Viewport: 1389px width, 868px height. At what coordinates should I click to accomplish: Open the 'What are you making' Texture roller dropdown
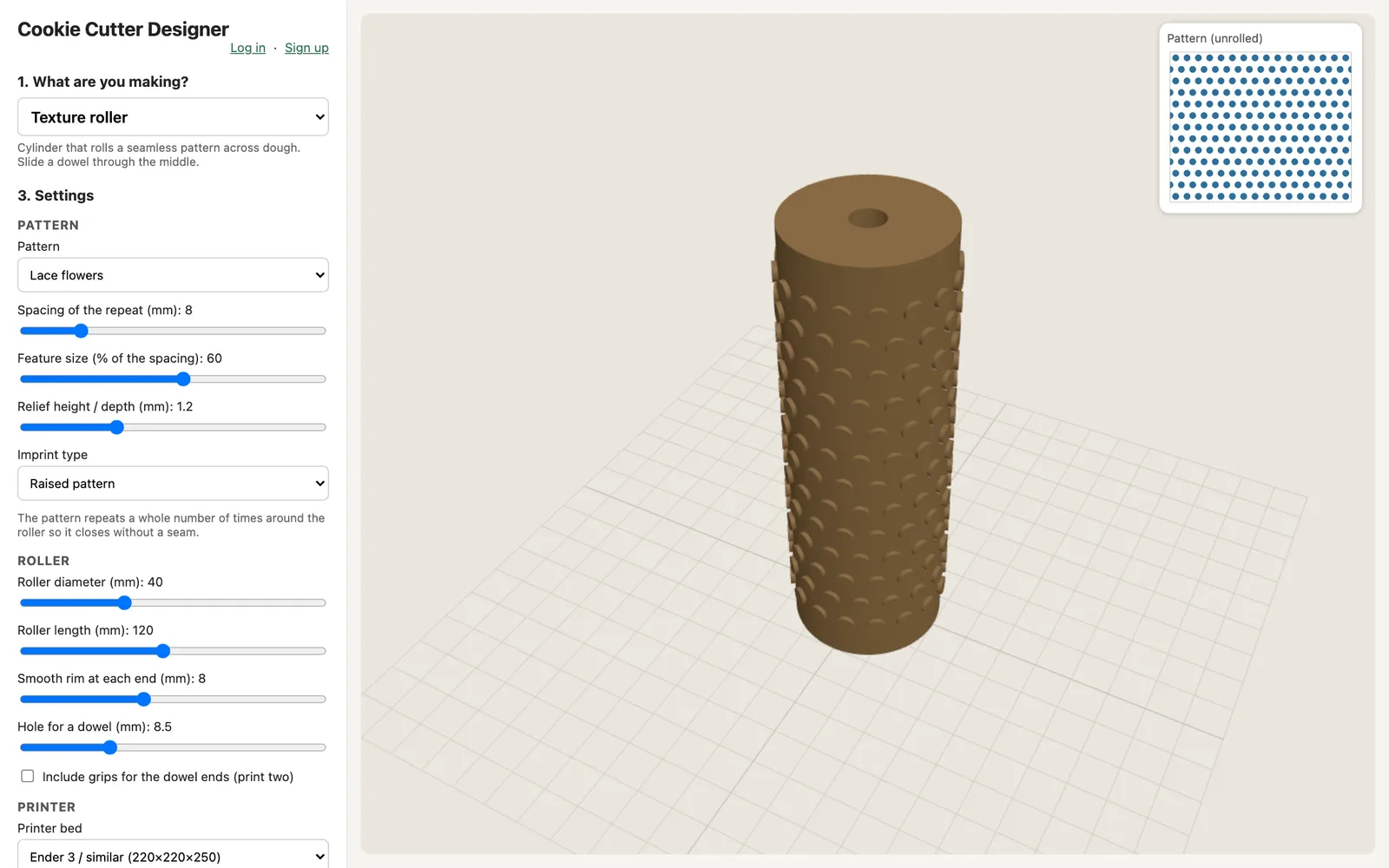pos(173,117)
